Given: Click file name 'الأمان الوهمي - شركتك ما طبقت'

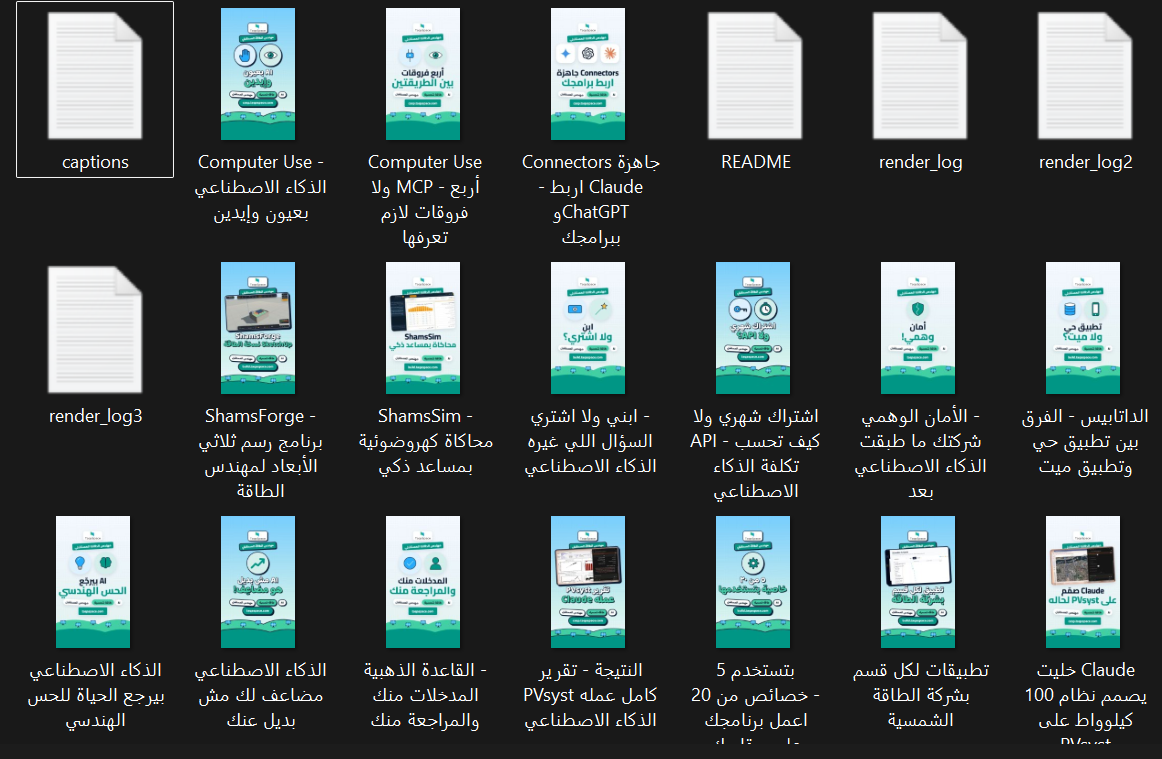Looking at the screenshot, I should coord(920,454).
